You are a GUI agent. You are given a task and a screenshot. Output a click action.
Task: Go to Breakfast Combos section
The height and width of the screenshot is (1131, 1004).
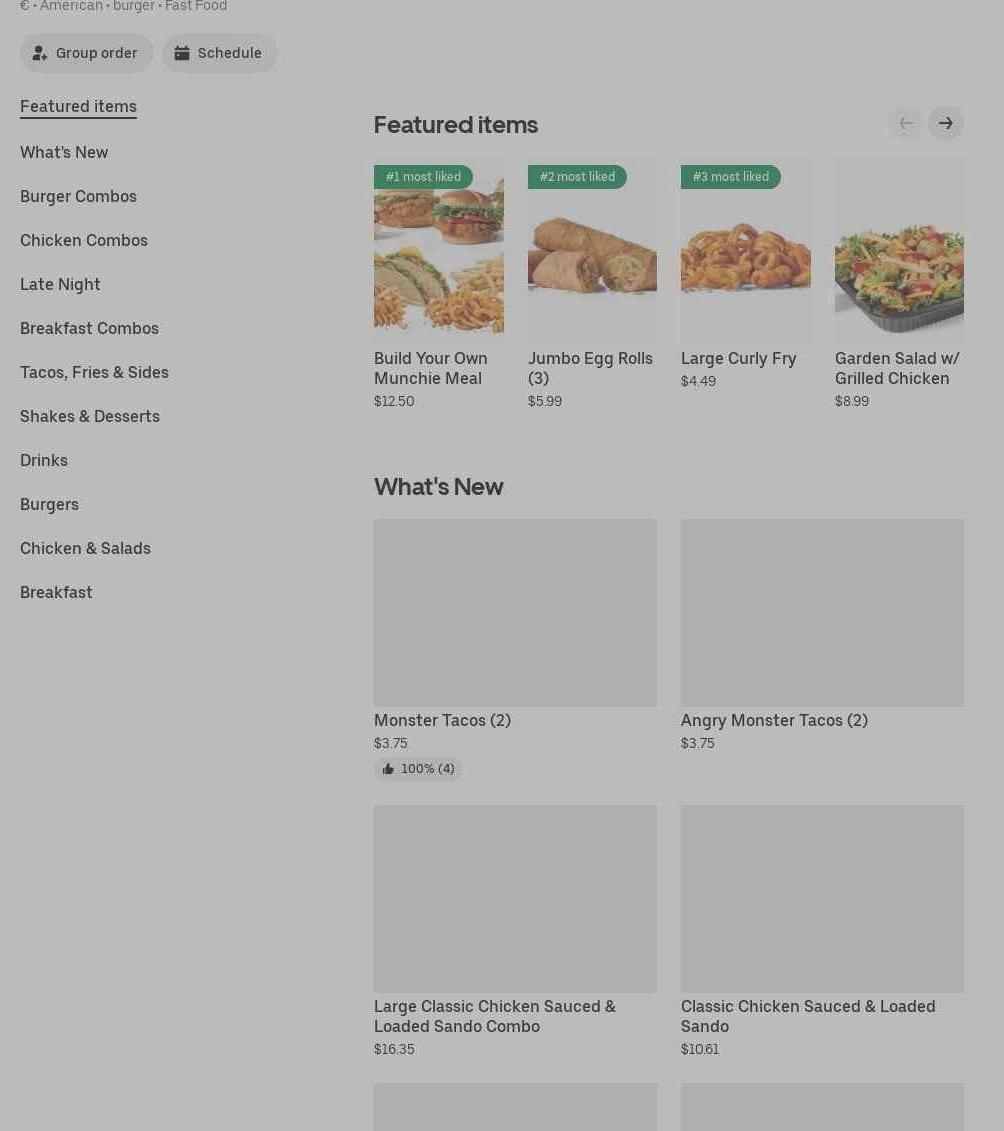pyautogui.click(x=89, y=328)
